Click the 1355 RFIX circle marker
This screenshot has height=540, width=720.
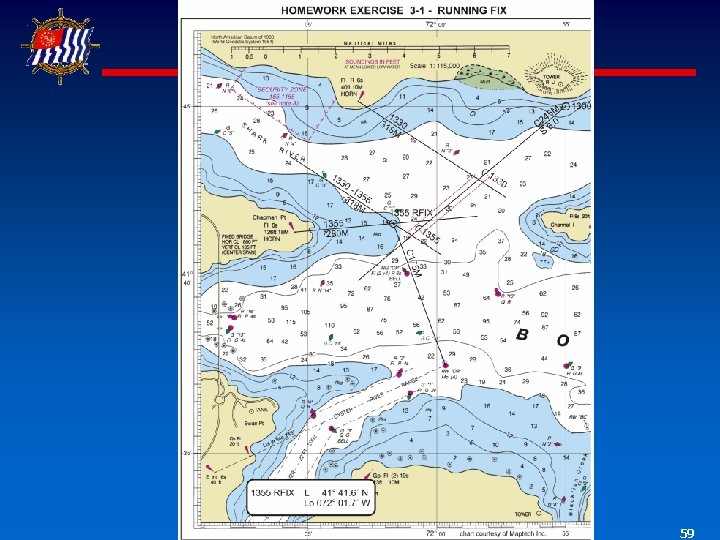[x=393, y=224]
